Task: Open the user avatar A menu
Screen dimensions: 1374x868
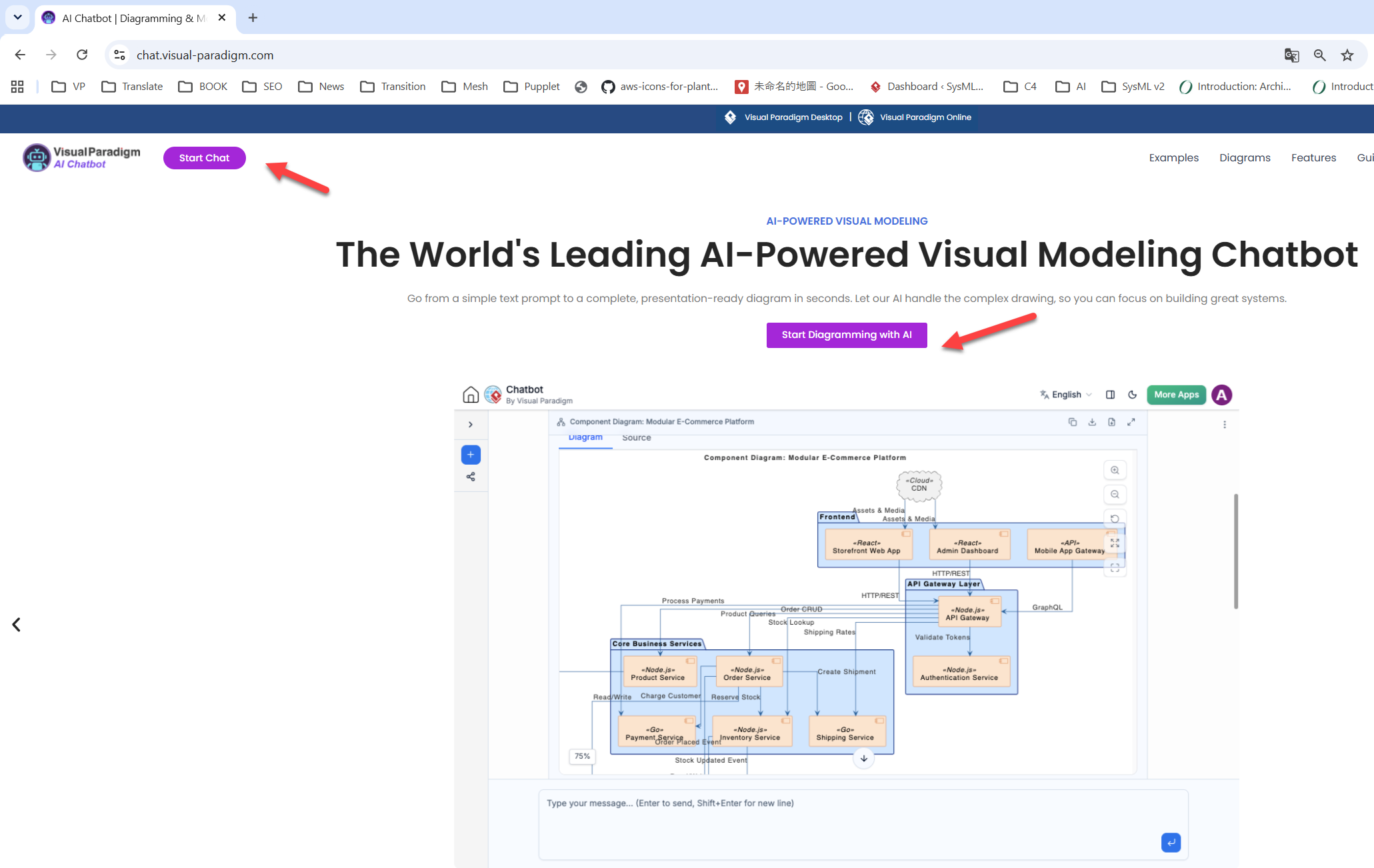Action: (x=1221, y=395)
